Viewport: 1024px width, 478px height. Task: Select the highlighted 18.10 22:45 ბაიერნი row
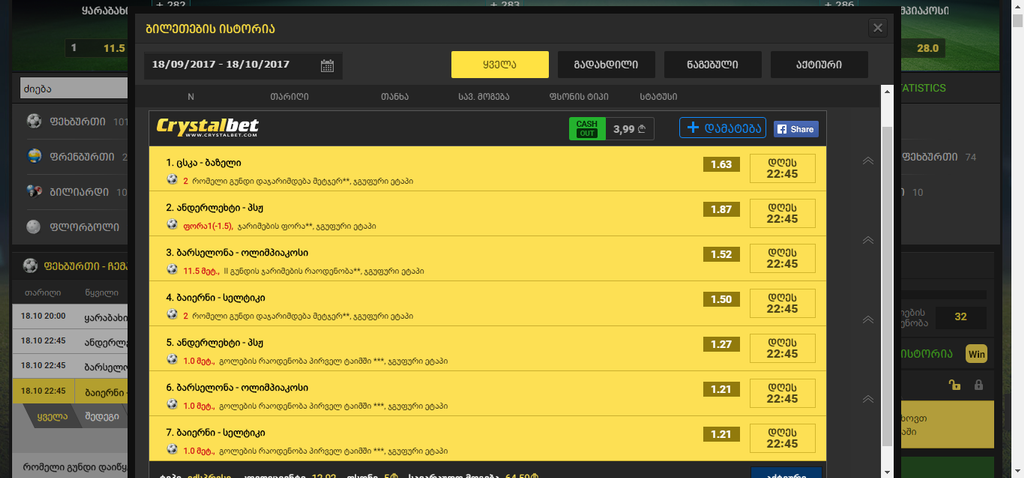(71, 391)
